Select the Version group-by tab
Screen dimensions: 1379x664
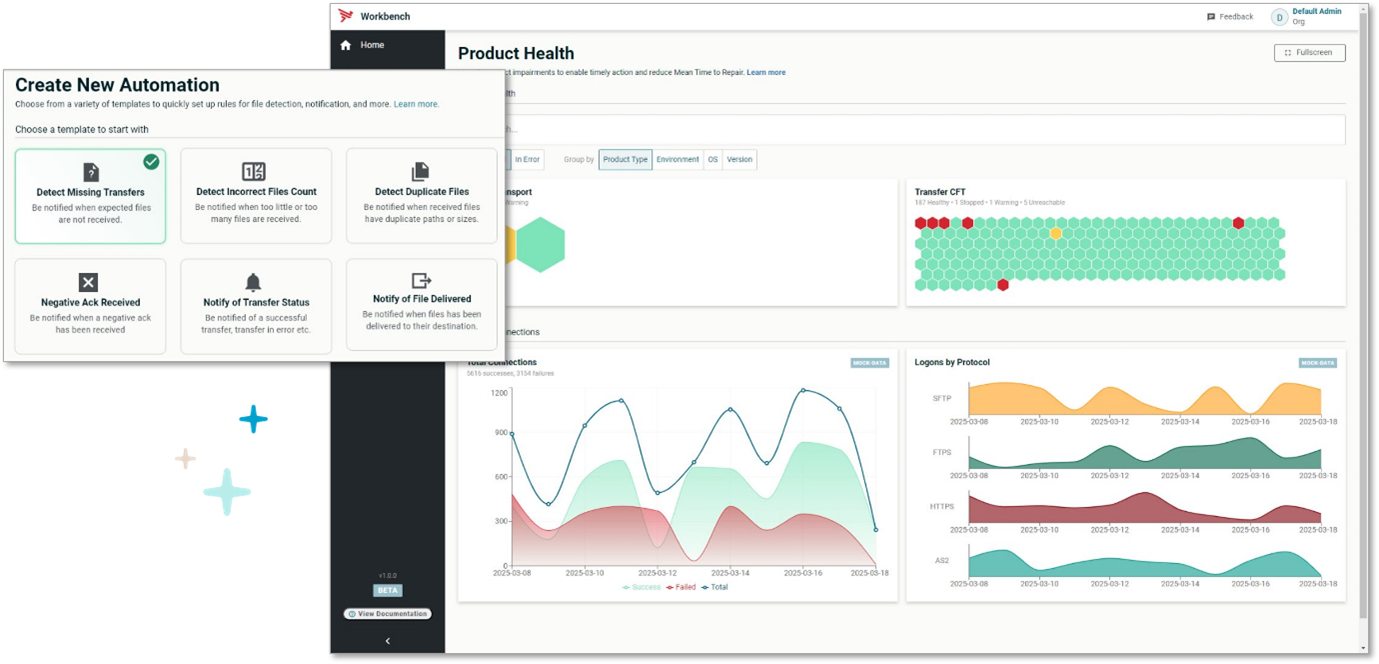(739, 160)
